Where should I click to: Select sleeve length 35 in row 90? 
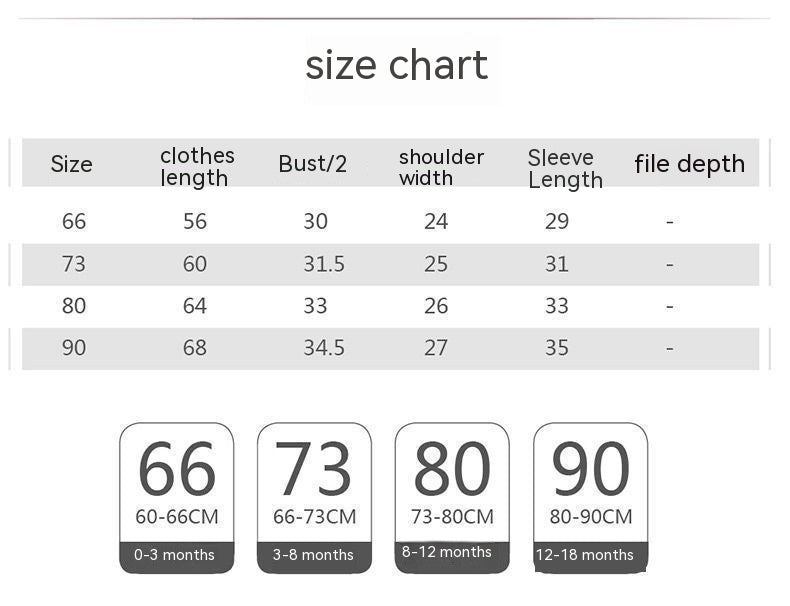(557, 348)
